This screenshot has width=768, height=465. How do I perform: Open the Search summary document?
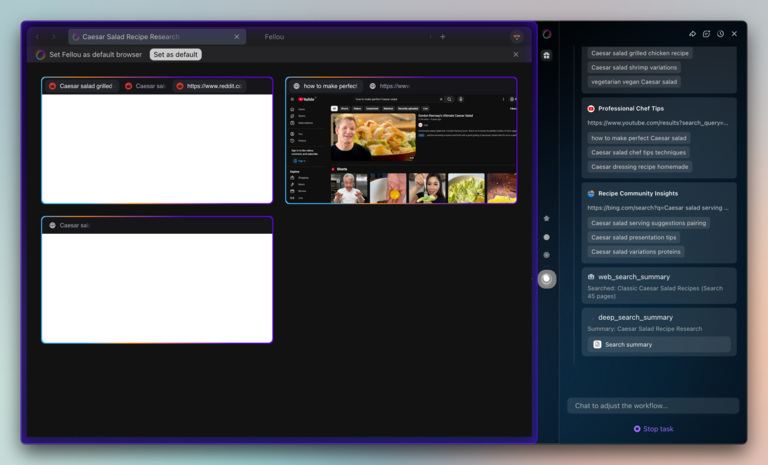(659, 344)
